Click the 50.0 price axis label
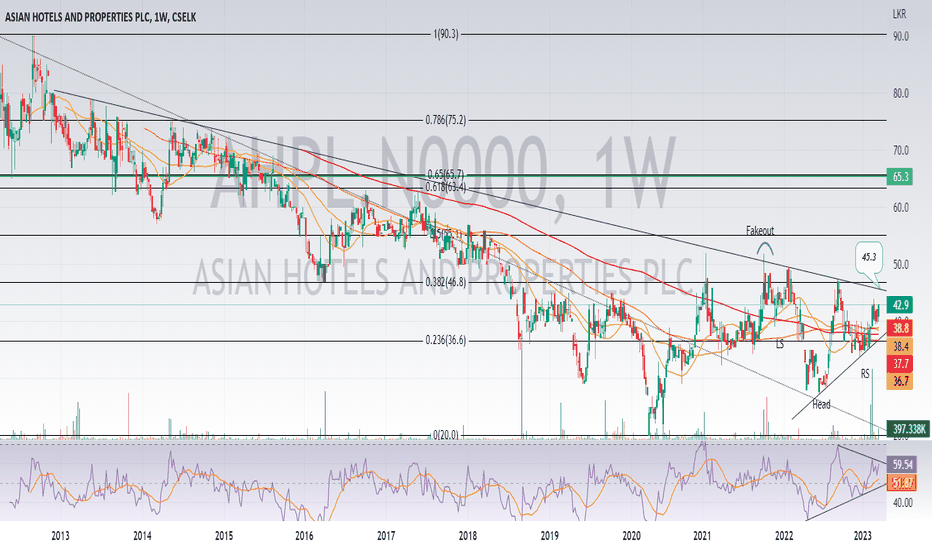Image resolution: width=932 pixels, height=550 pixels. (x=900, y=265)
